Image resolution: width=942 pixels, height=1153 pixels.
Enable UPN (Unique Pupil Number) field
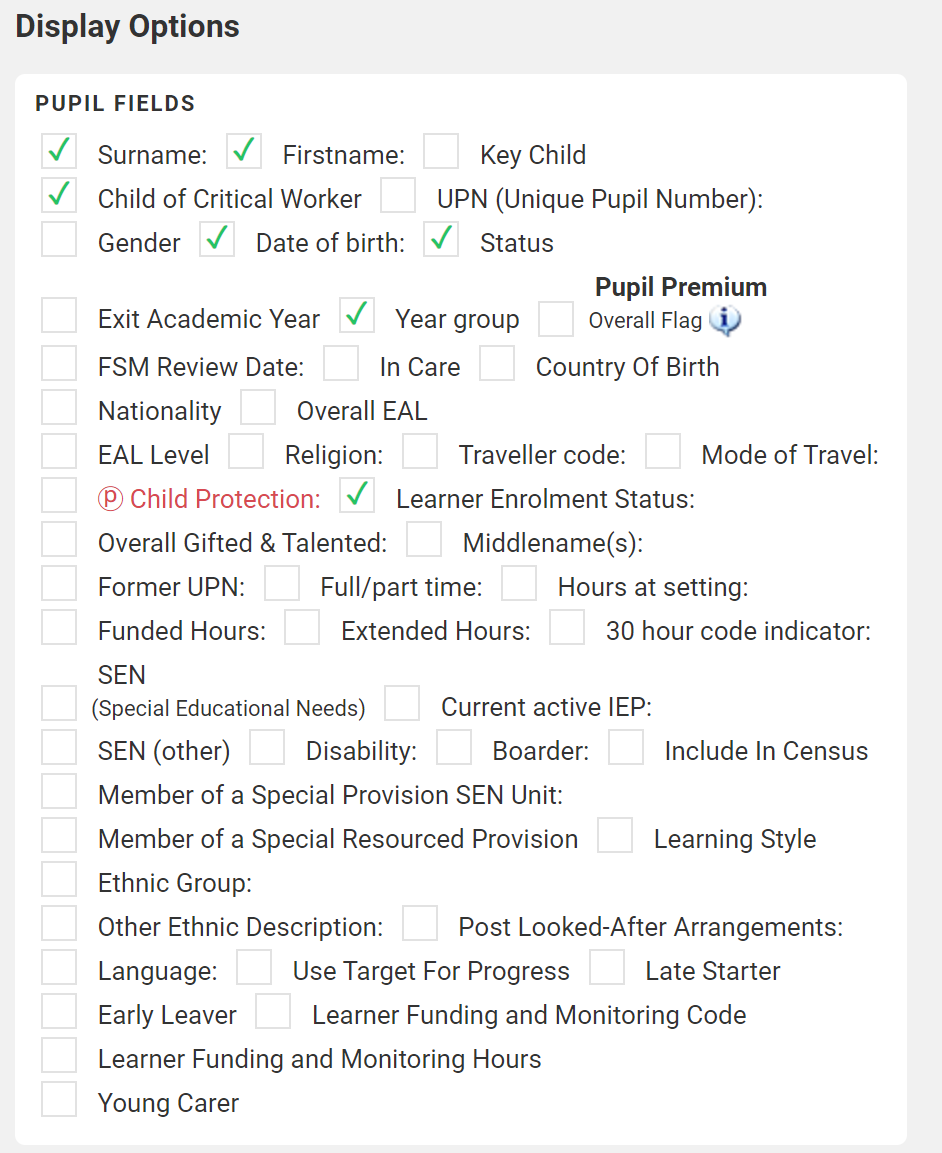398,195
